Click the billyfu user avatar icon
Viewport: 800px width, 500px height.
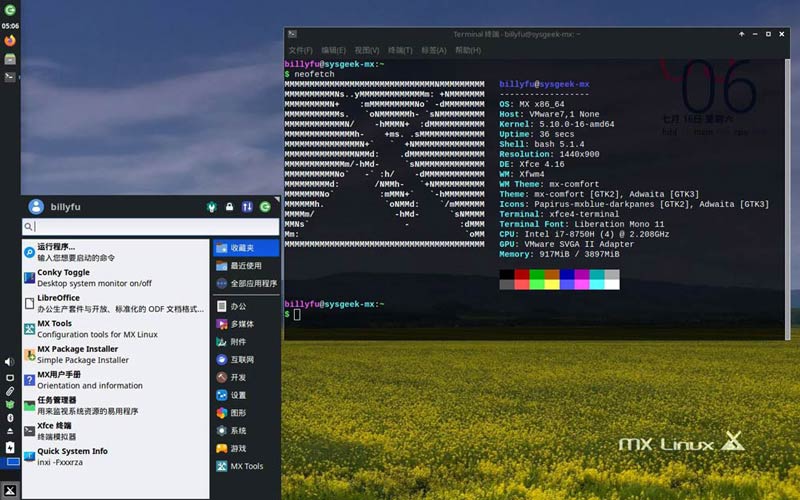(x=36, y=207)
